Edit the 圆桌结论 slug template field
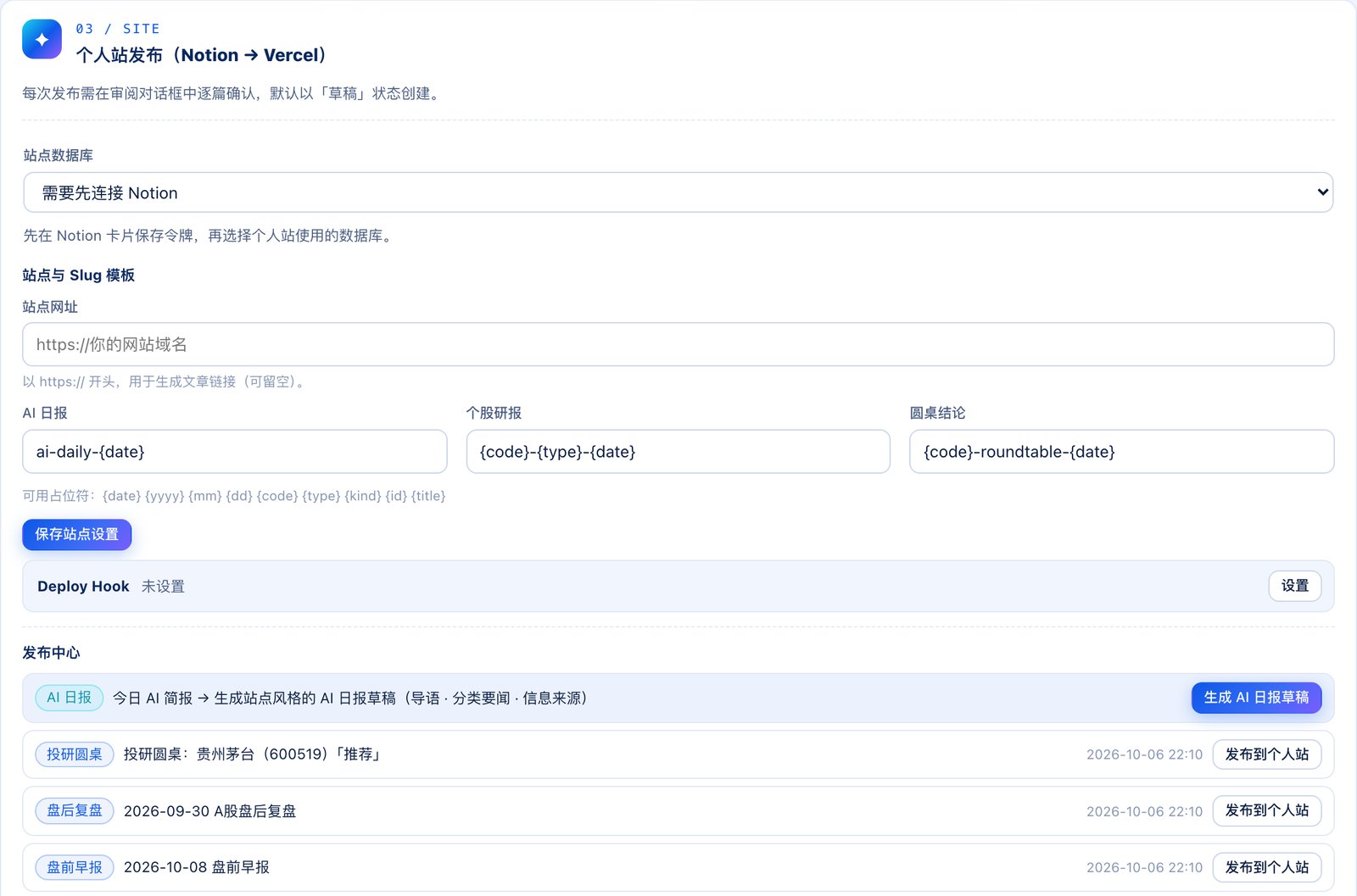The width and height of the screenshot is (1357, 896). tap(1121, 452)
